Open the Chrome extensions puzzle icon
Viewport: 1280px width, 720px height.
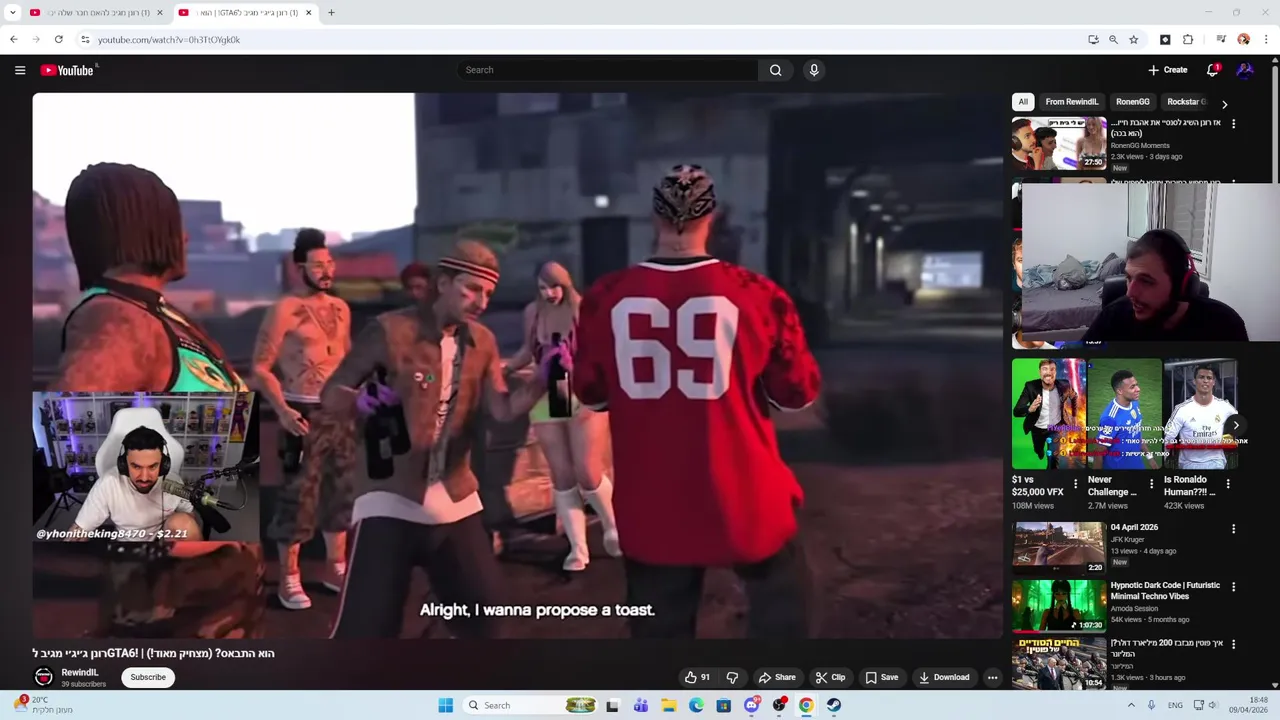coord(1188,40)
